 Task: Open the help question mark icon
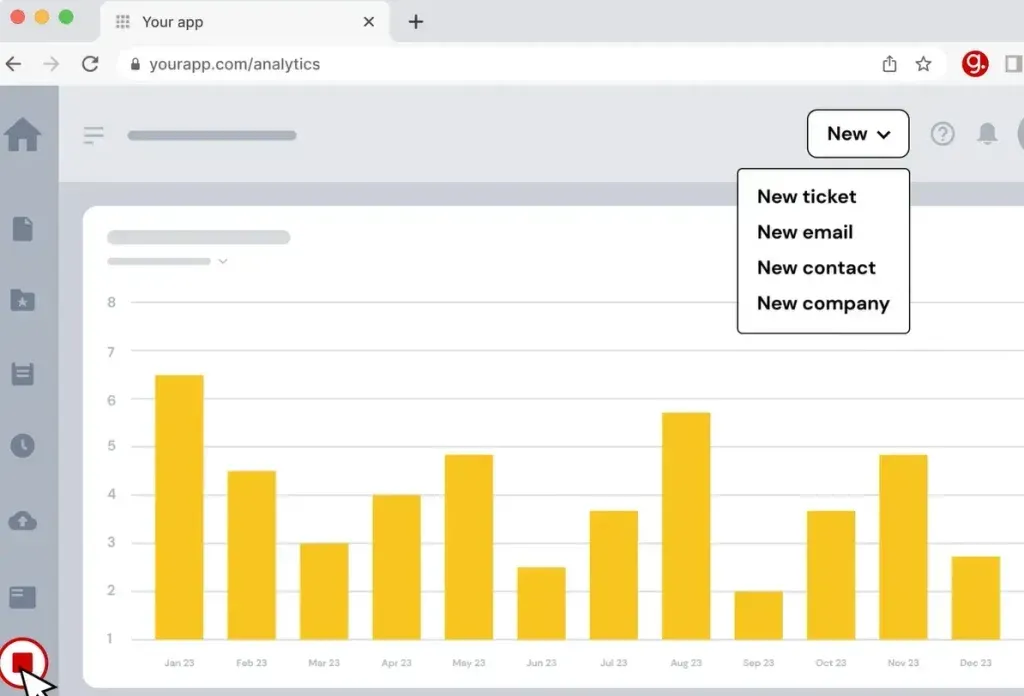(x=942, y=134)
